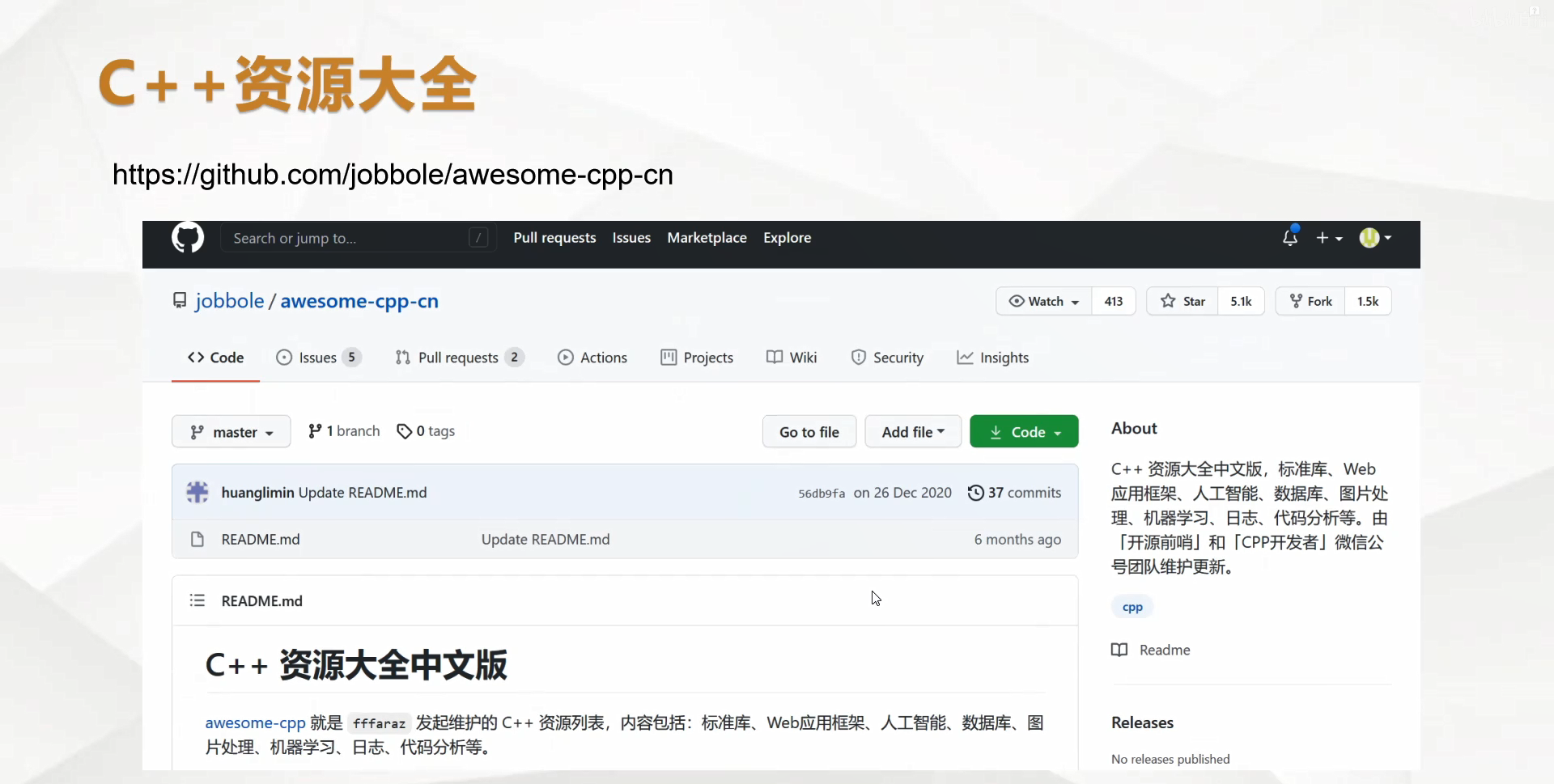
Task: Fork the repository
Action: [1310, 301]
